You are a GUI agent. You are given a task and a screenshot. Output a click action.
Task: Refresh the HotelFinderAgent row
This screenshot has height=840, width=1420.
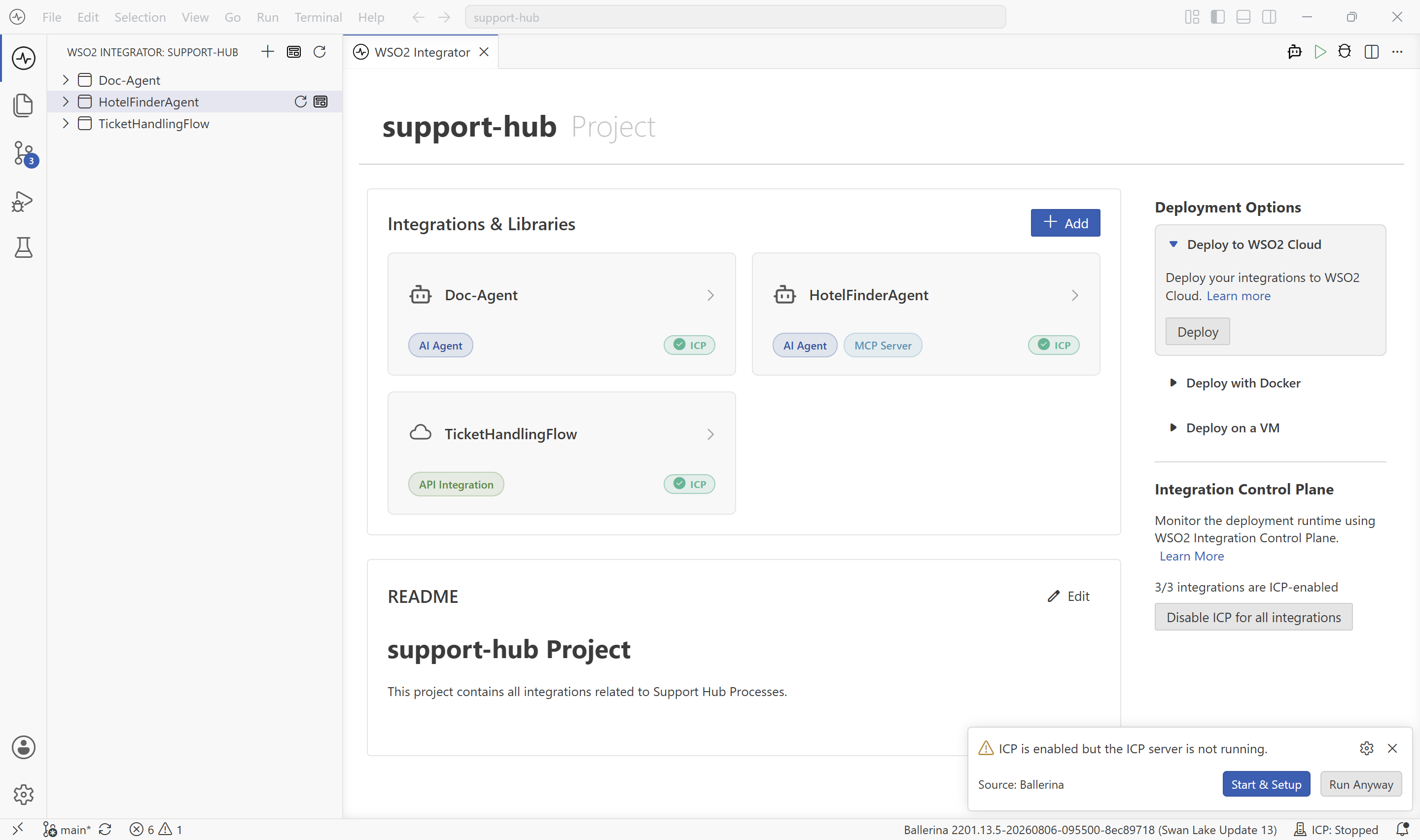coord(301,102)
